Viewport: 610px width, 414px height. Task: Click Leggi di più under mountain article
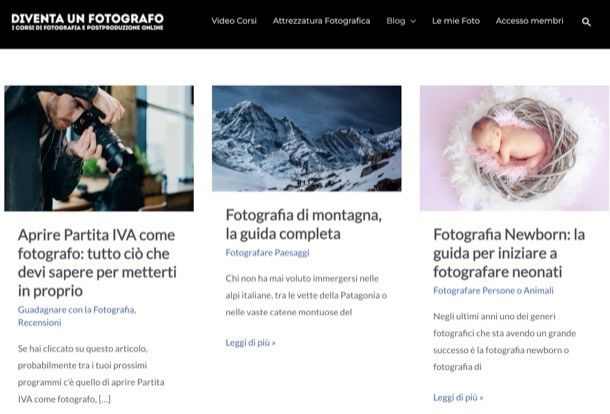point(251,342)
